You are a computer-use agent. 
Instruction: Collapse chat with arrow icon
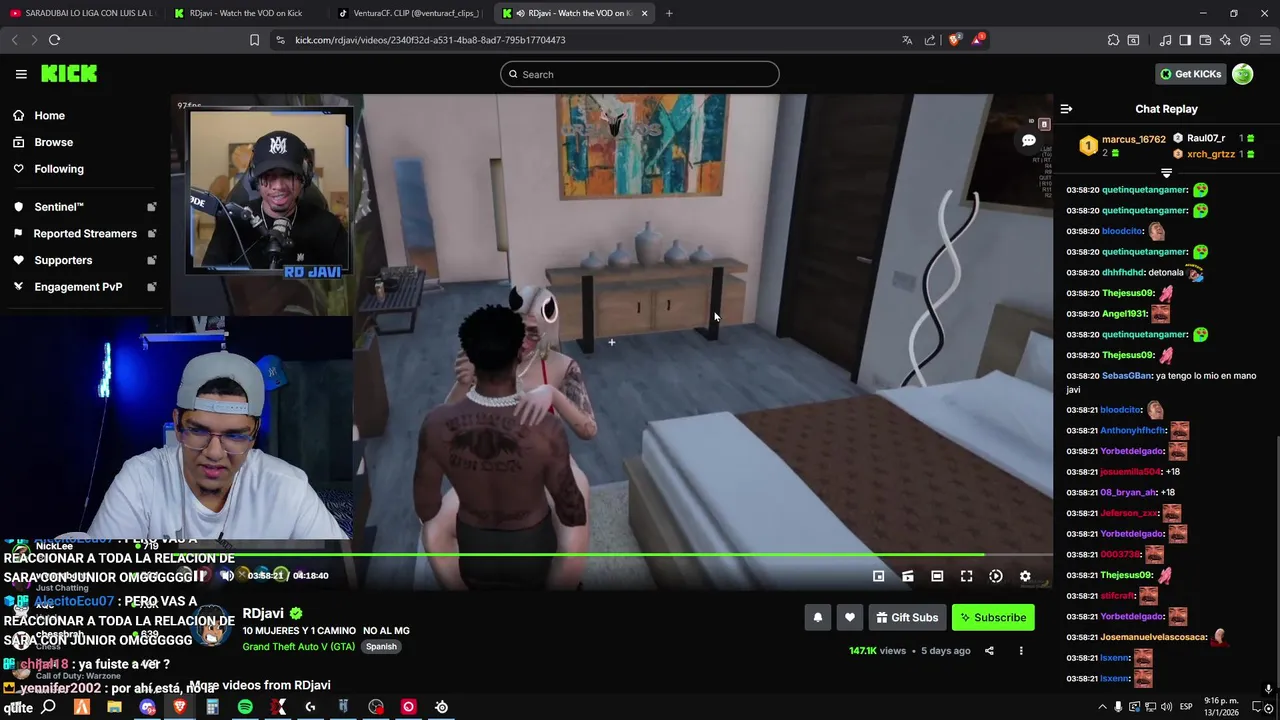1066,109
